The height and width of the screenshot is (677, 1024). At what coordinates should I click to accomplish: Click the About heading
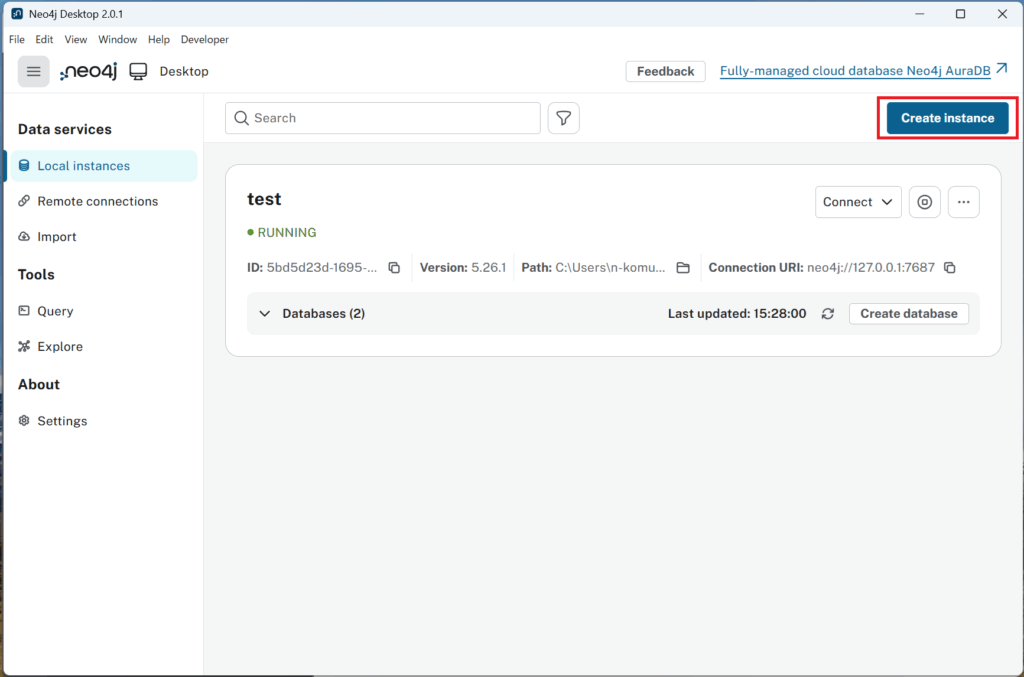click(39, 385)
